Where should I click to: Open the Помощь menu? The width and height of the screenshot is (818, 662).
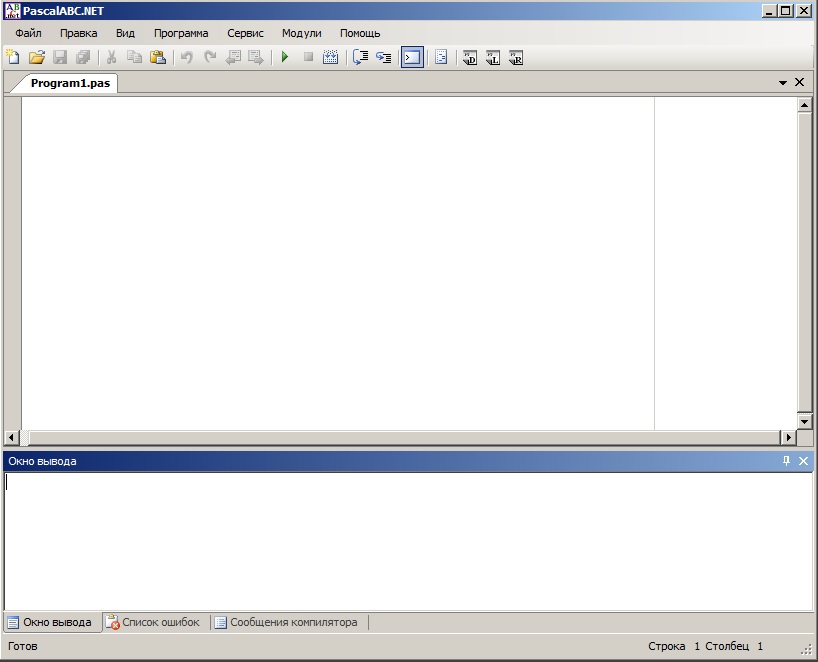360,33
